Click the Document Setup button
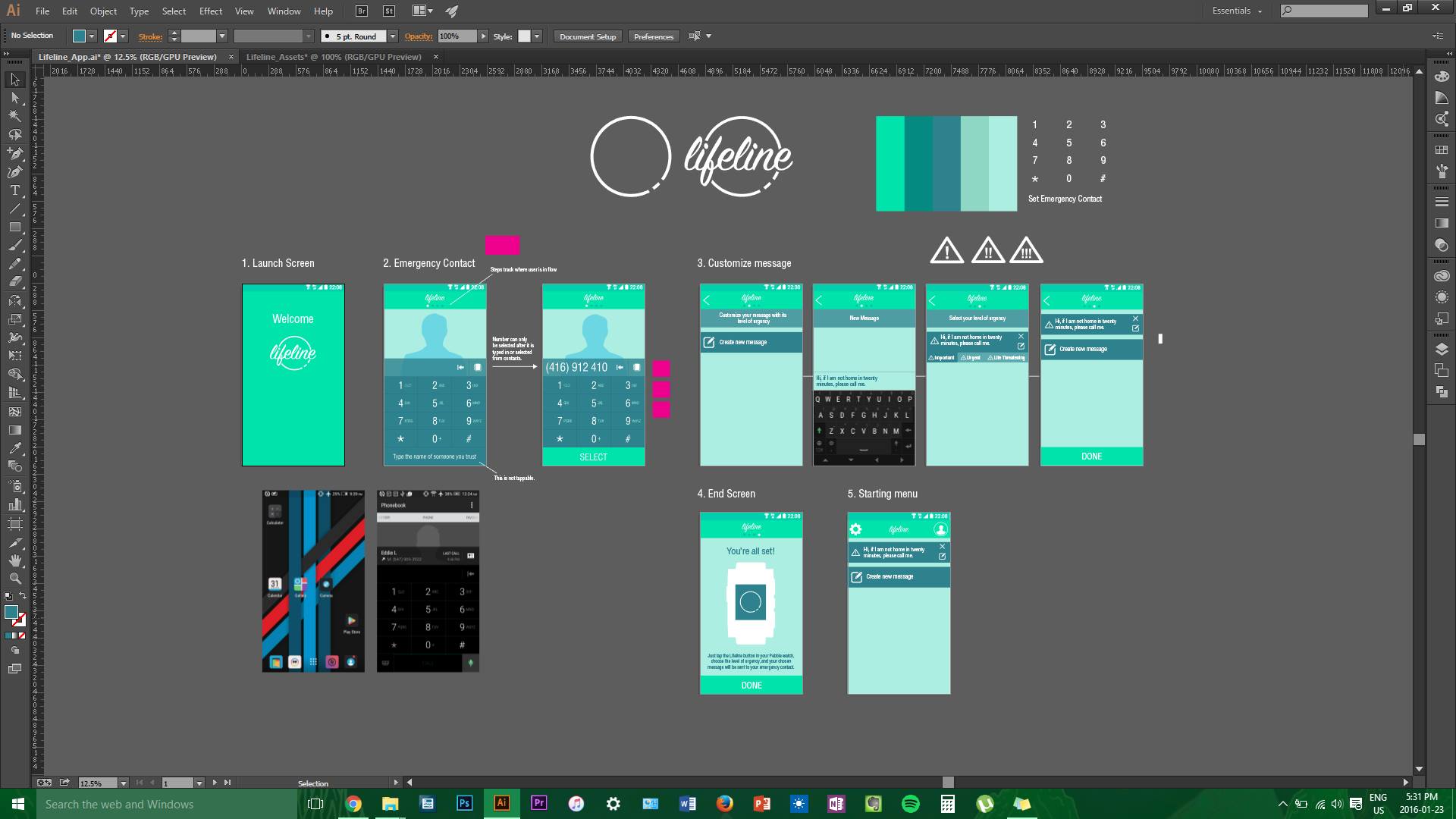1456x819 pixels. (x=588, y=36)
